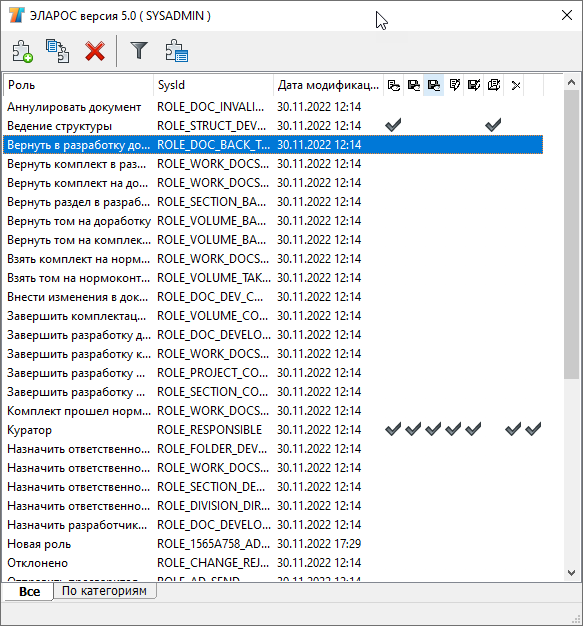Select the Новая роль row
The width and height of the screenshot is (583, 626).
pos(273,544)
